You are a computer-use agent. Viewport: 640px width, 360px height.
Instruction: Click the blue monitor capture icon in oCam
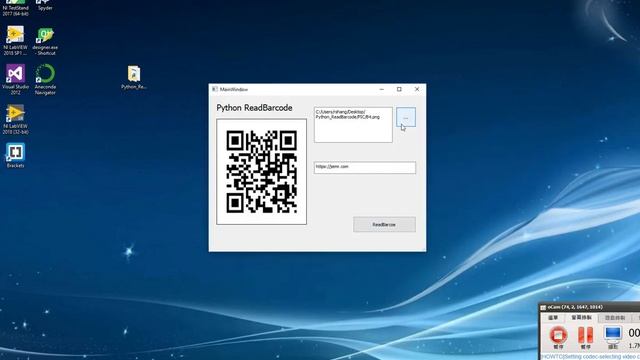click(613, 334)
